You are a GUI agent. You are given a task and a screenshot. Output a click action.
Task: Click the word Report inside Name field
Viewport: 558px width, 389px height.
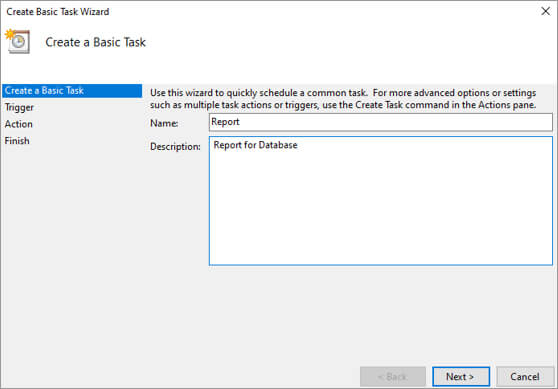[x=225, y=122]
